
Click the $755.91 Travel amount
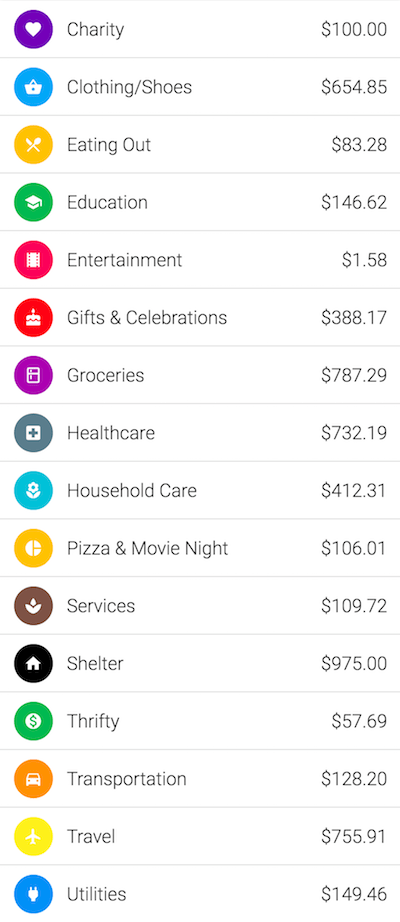tap(354, 836)
